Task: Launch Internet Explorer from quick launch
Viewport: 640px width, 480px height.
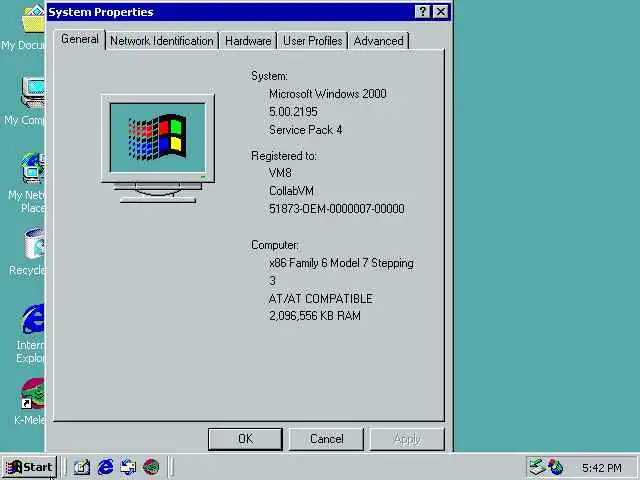Action: 105,467
